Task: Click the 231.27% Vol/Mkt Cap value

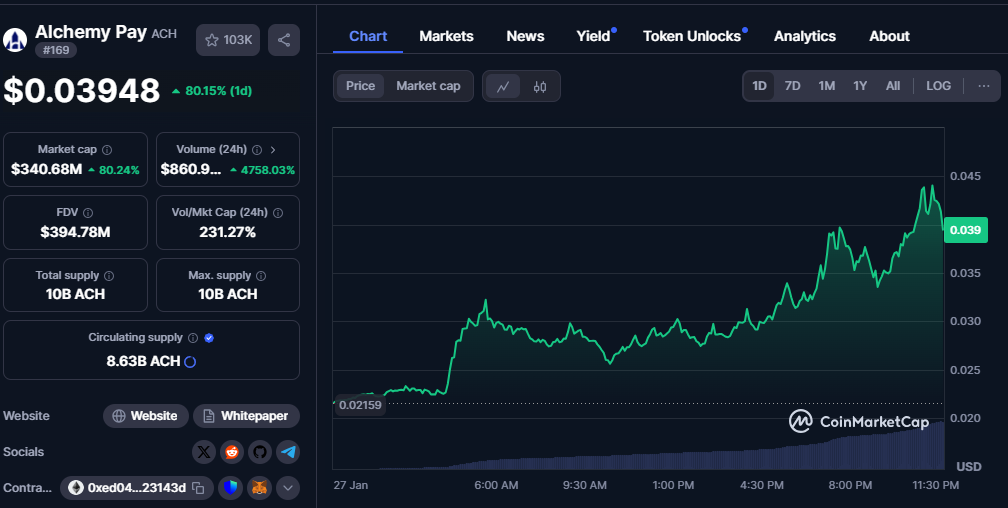Action: coord(228,232)
